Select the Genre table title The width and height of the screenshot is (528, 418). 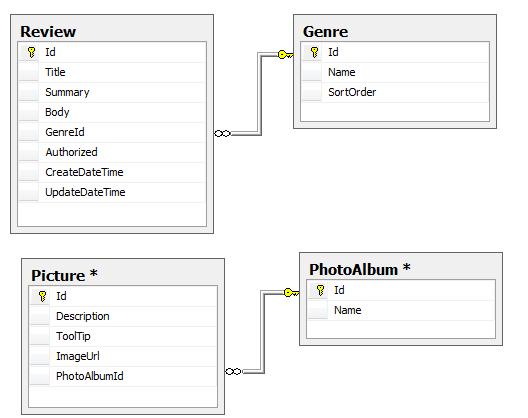[x=325, y=32]
